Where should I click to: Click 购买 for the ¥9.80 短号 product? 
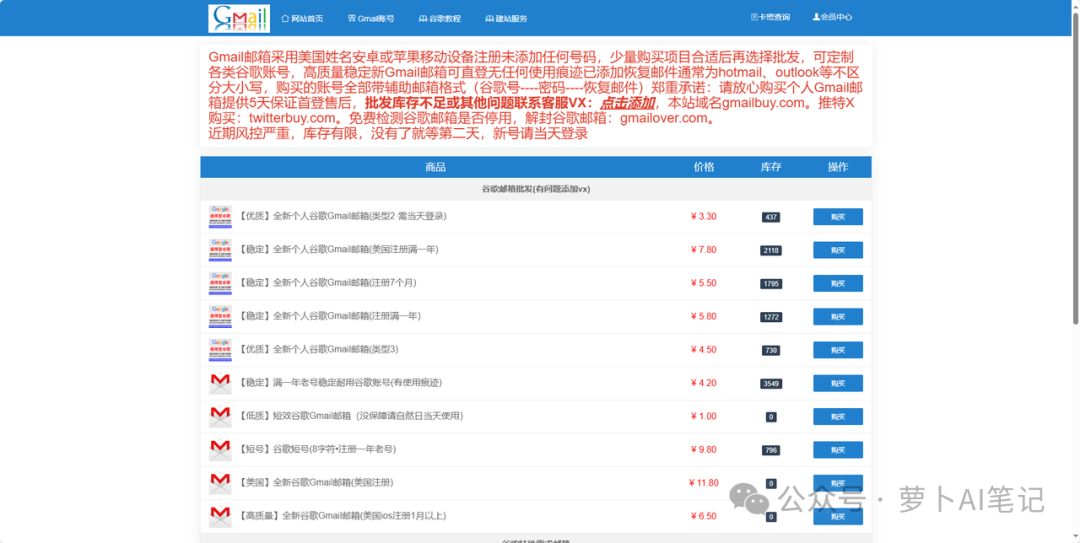(838, 449)
